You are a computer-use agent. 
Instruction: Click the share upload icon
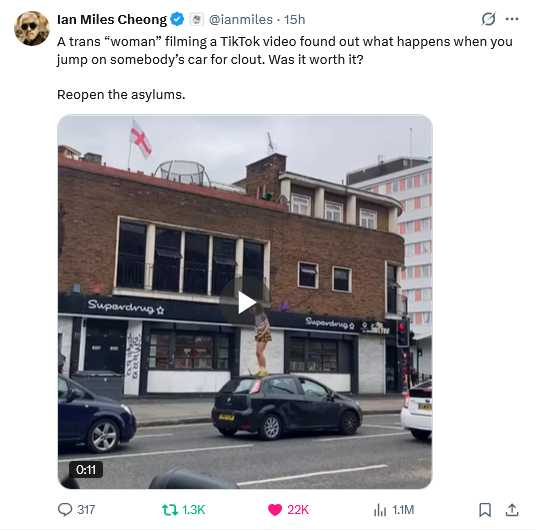pyautogui.click(x=512, y=510)
